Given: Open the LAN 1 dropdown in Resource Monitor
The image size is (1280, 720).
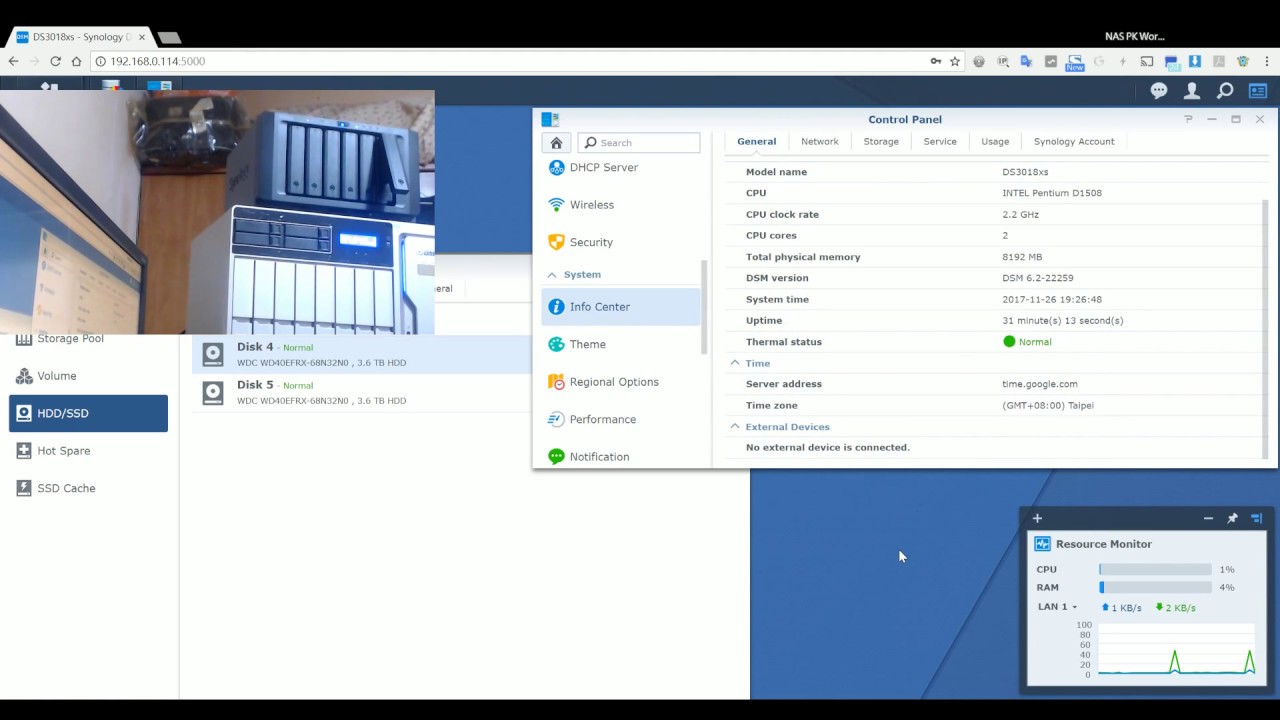Looking at the screenshot, I should [x=1058, y=607].
